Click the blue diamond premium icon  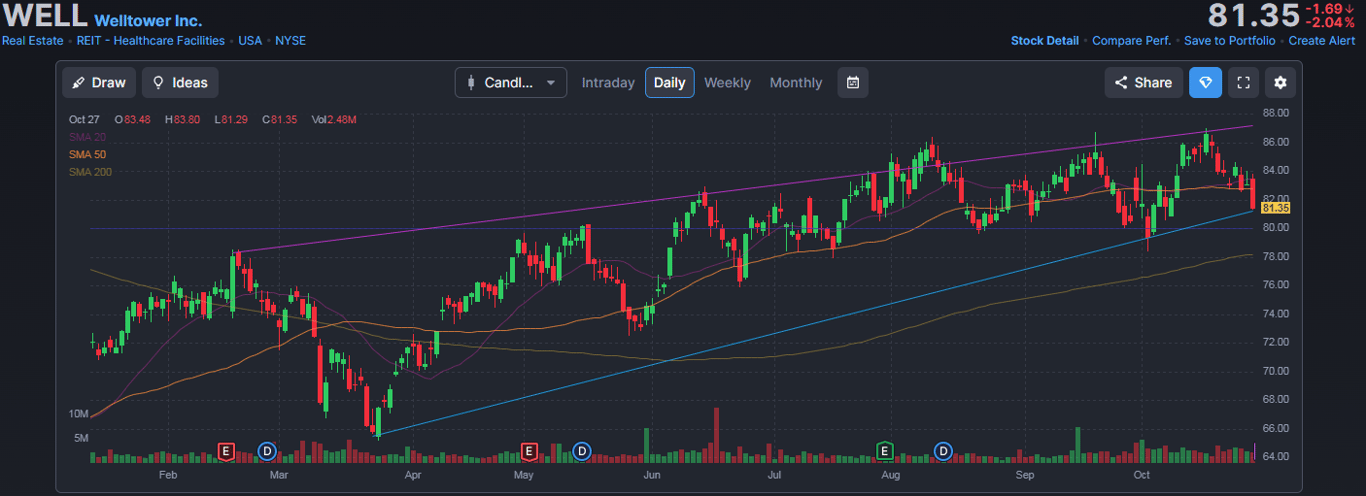(x=1205, y=82)
